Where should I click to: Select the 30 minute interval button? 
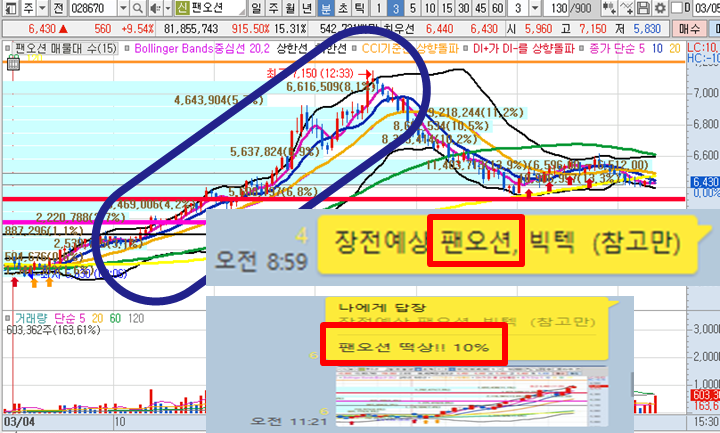(x=464, y=8)
